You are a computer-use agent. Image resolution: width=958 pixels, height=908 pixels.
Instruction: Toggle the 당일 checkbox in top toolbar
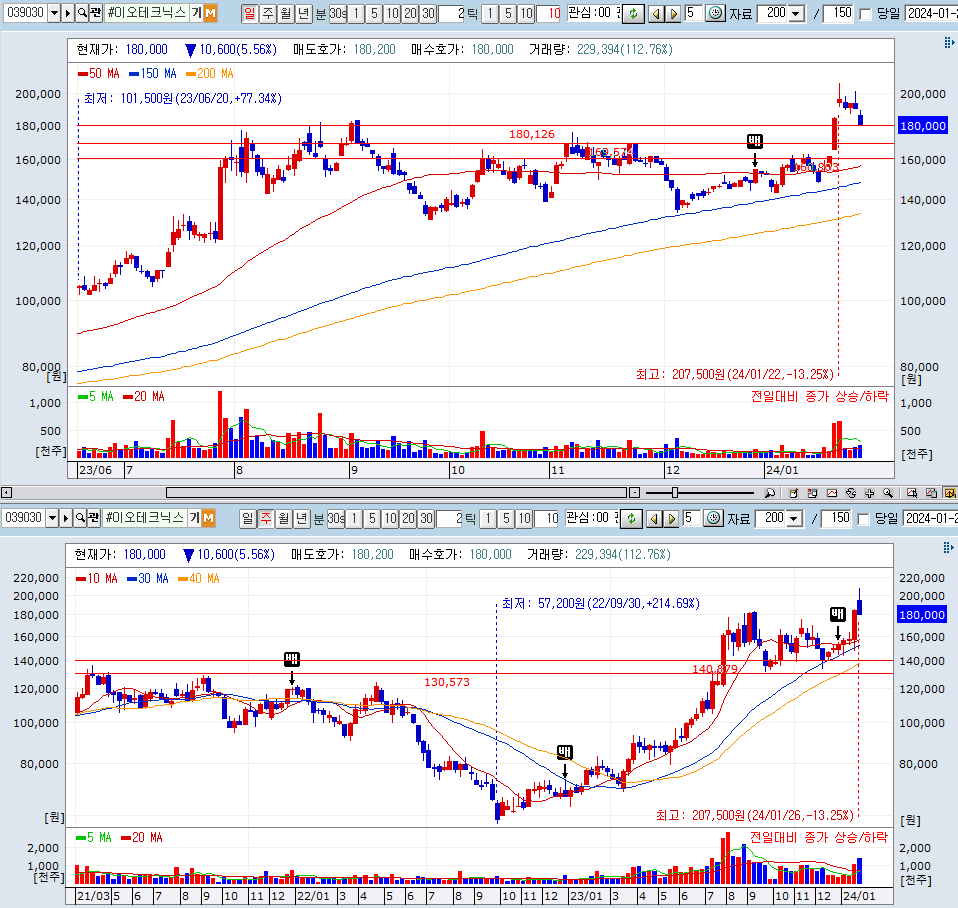[x=865, y=14]
